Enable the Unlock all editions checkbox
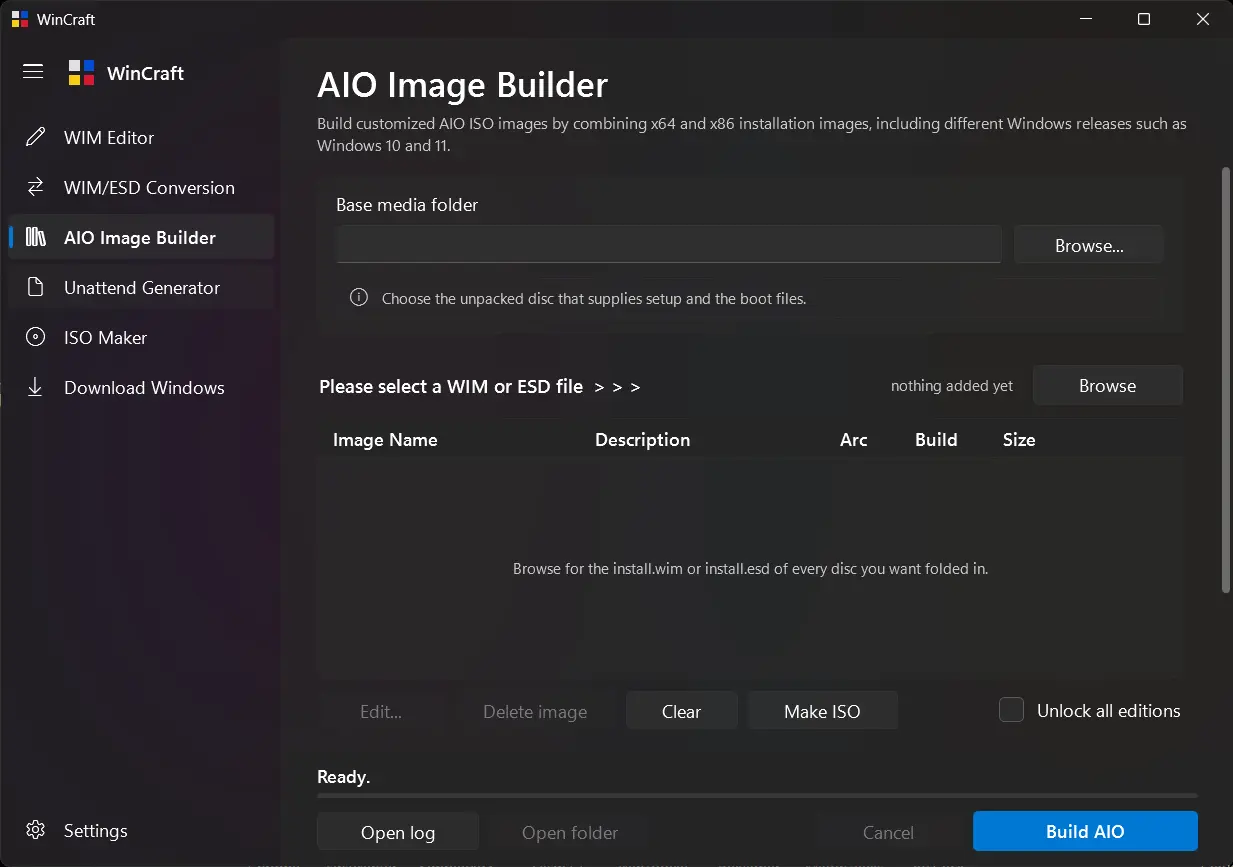Viewport: 1233px width, 867px height. click(x=1011, y=710)
